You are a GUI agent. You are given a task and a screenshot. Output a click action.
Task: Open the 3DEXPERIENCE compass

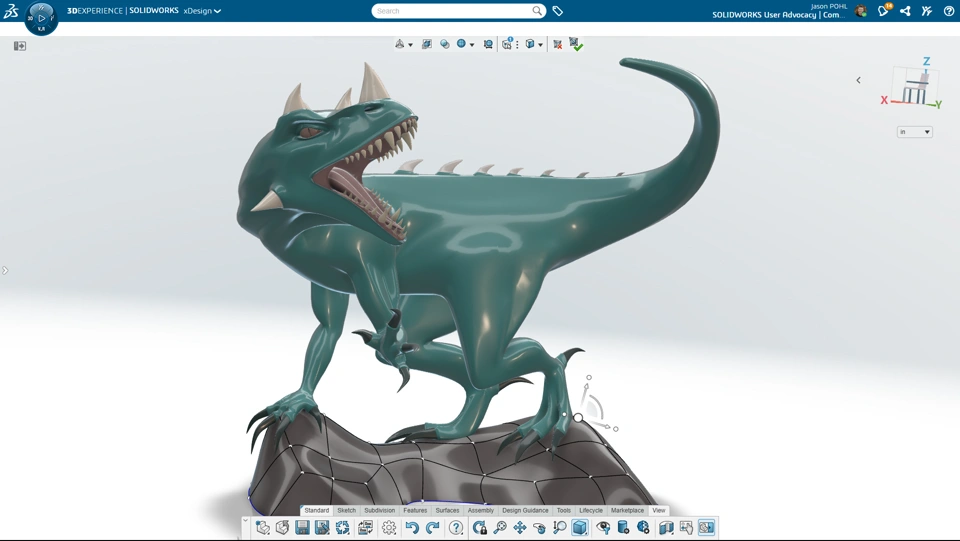click(41, 18)
